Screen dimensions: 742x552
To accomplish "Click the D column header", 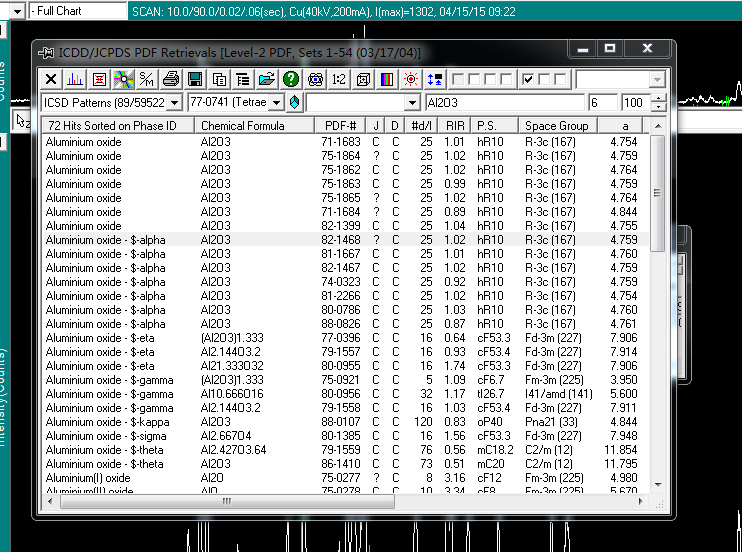I will pos(395,125).
